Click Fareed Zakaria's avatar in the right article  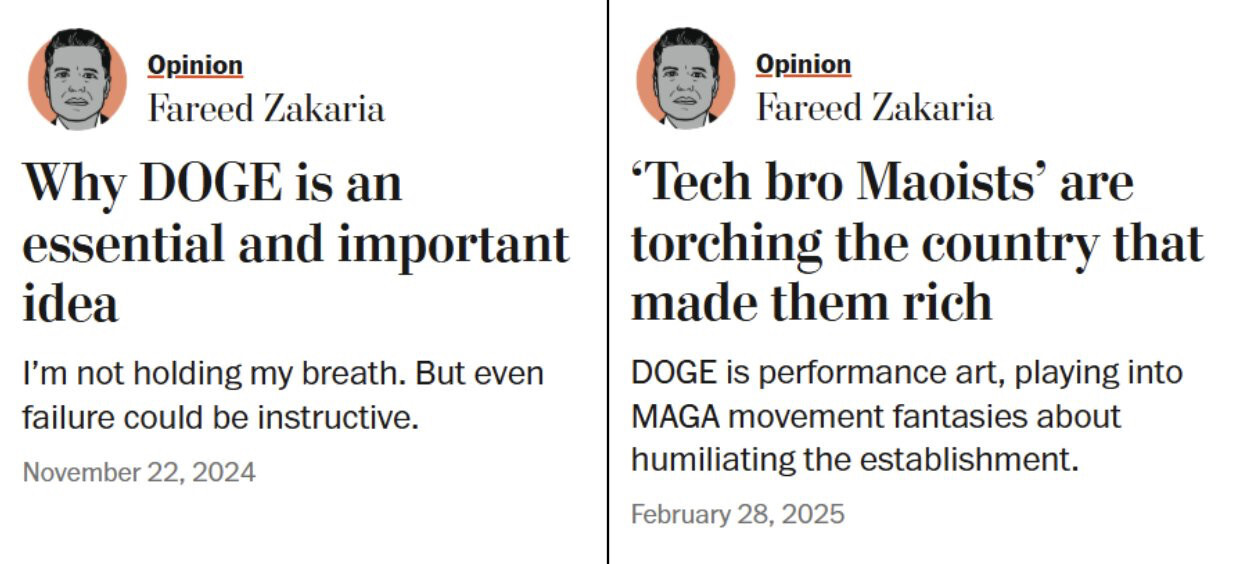(686, 80)
